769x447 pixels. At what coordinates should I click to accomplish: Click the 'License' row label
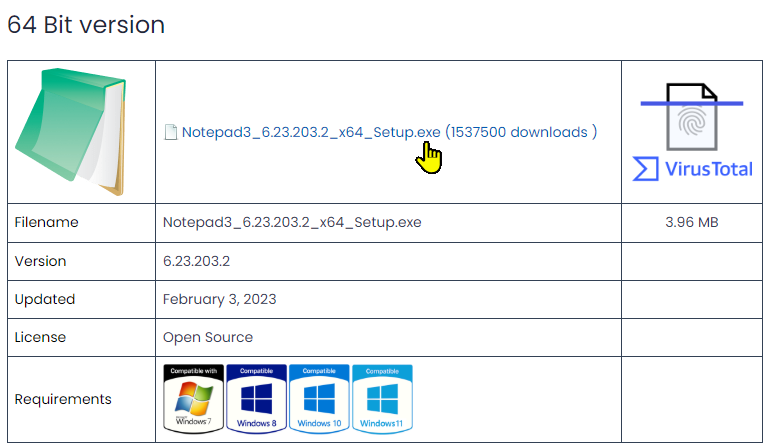click(40, 338)
